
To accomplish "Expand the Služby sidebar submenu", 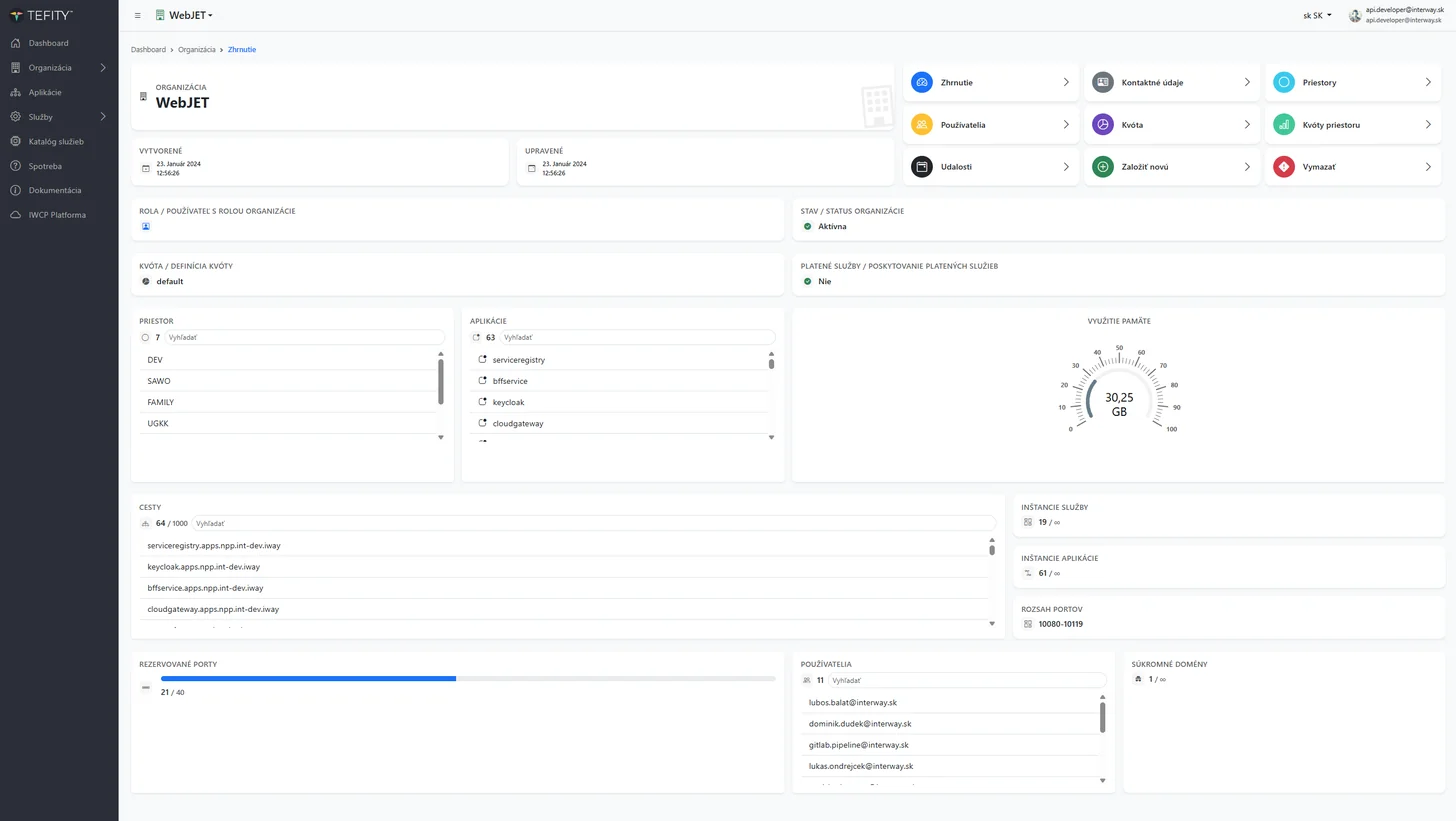I will (103, 117).
